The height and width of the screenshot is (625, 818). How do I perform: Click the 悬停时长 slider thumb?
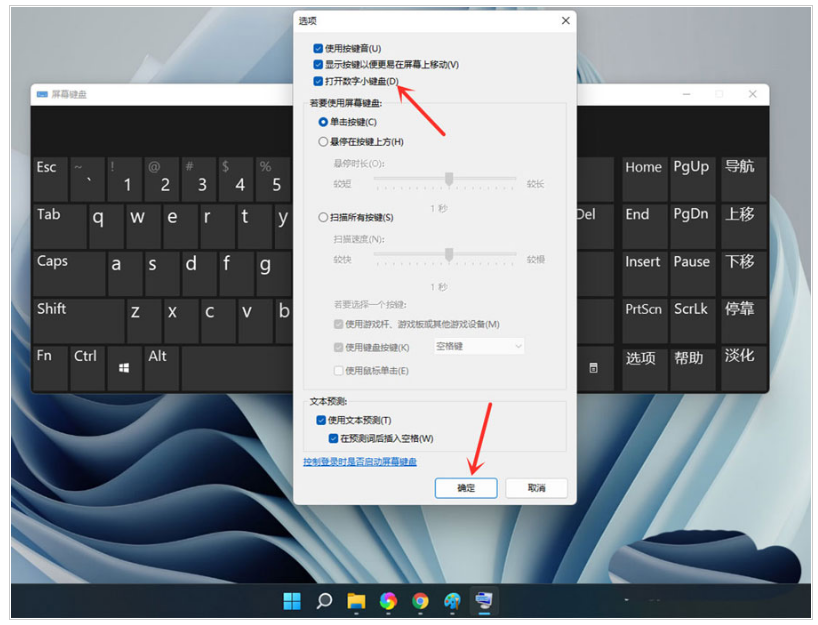[x=449, y=179]
